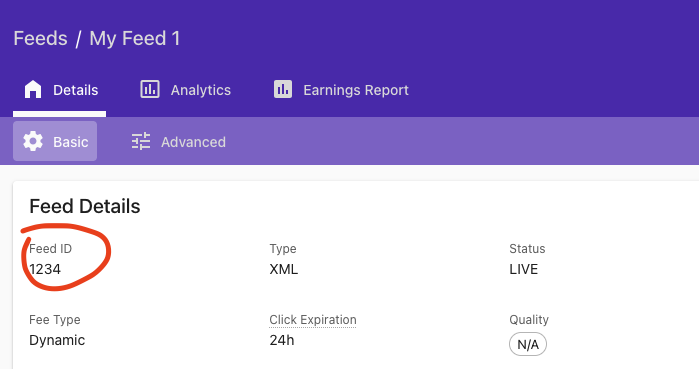Image resolution: width=699 pixels, height=369 pixels.
Task: Click the N/A quality badge
Action: 528,344
